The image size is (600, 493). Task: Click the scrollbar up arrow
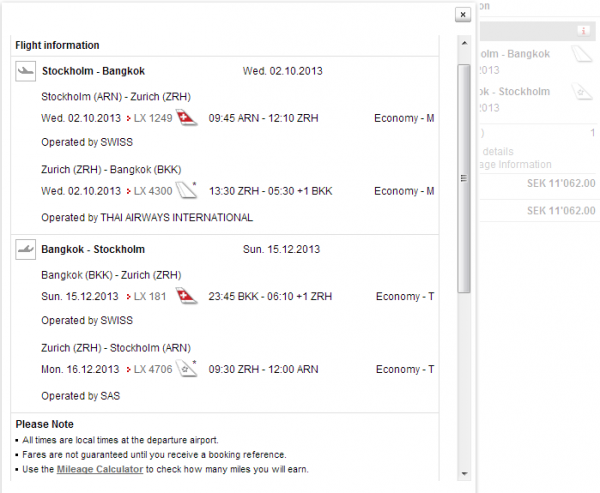coord(463,45)
